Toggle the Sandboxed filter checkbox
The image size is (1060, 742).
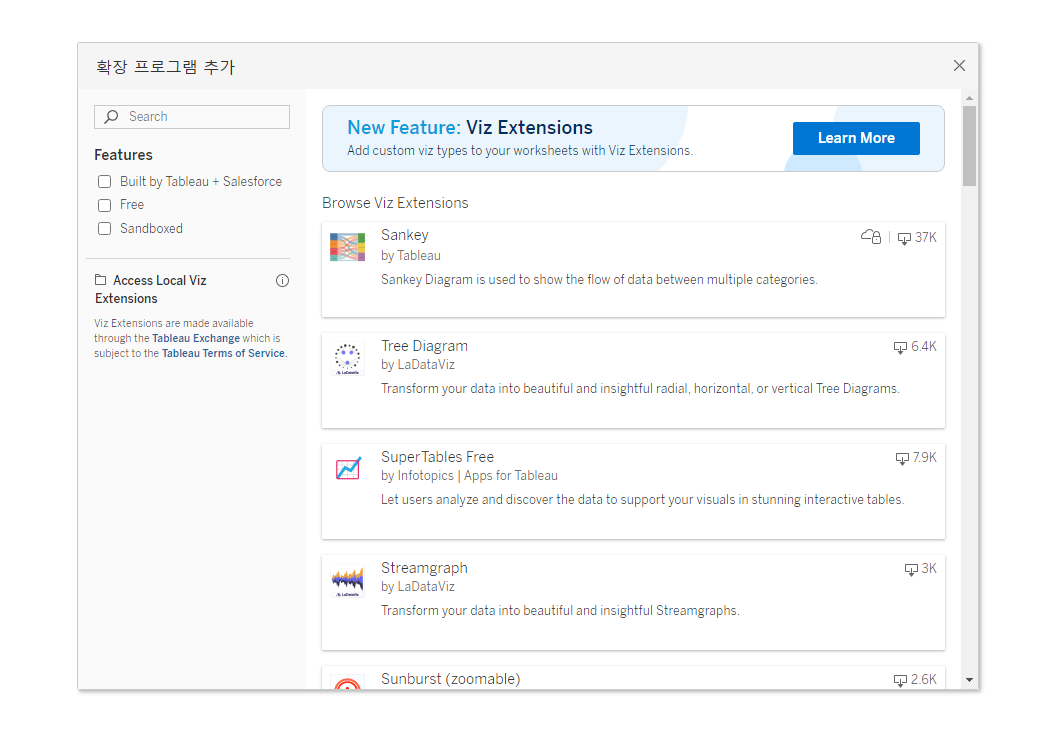[104, 229]
